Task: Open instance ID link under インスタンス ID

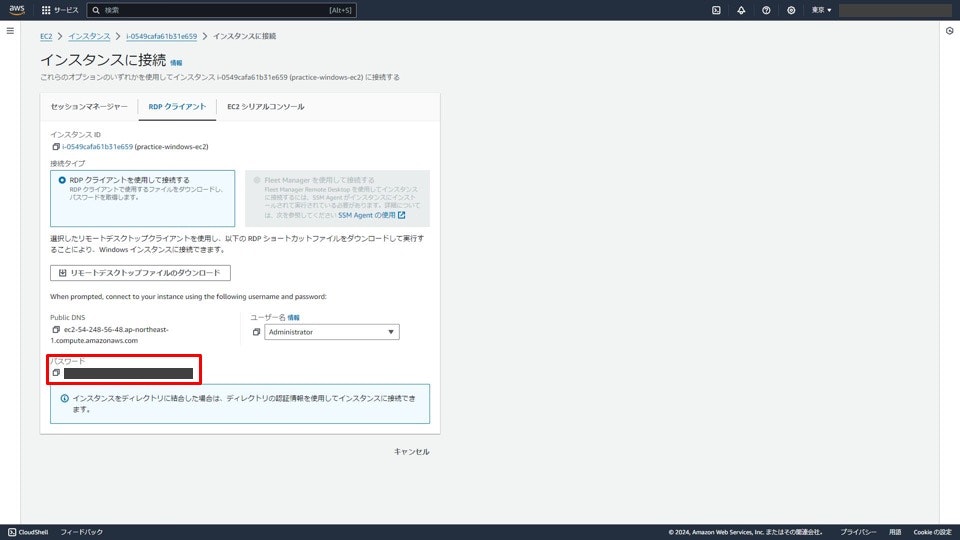Action: point(97,147)
